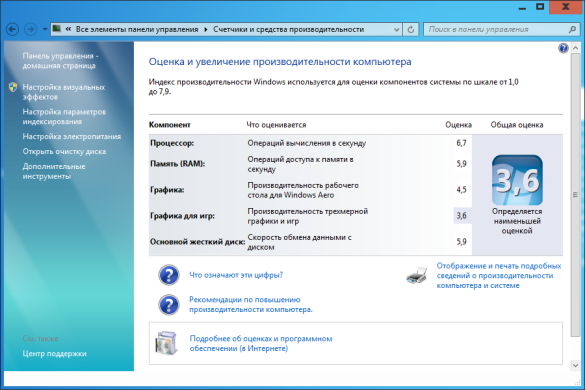Click the processor score 6,7
Viewport: 585px width, 390px height.
pyautogui.click(x=462, y=143)
